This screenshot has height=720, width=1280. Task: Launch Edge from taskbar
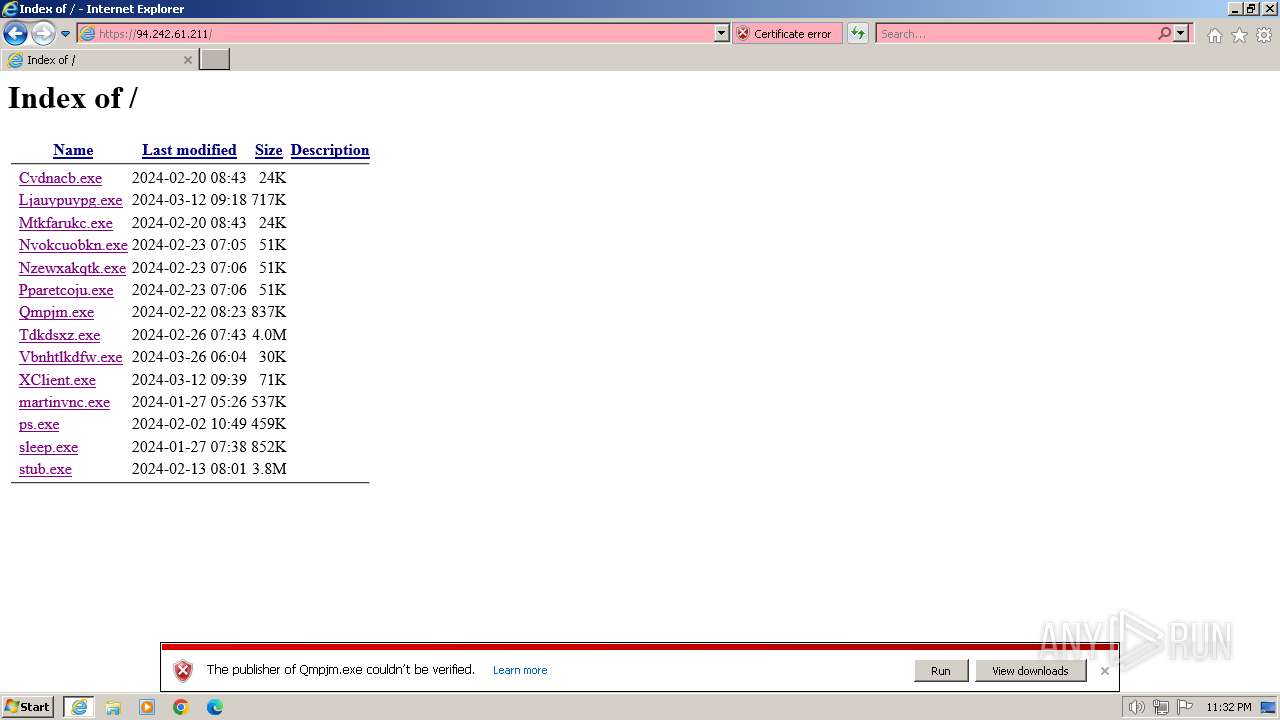tap(215, 707)
